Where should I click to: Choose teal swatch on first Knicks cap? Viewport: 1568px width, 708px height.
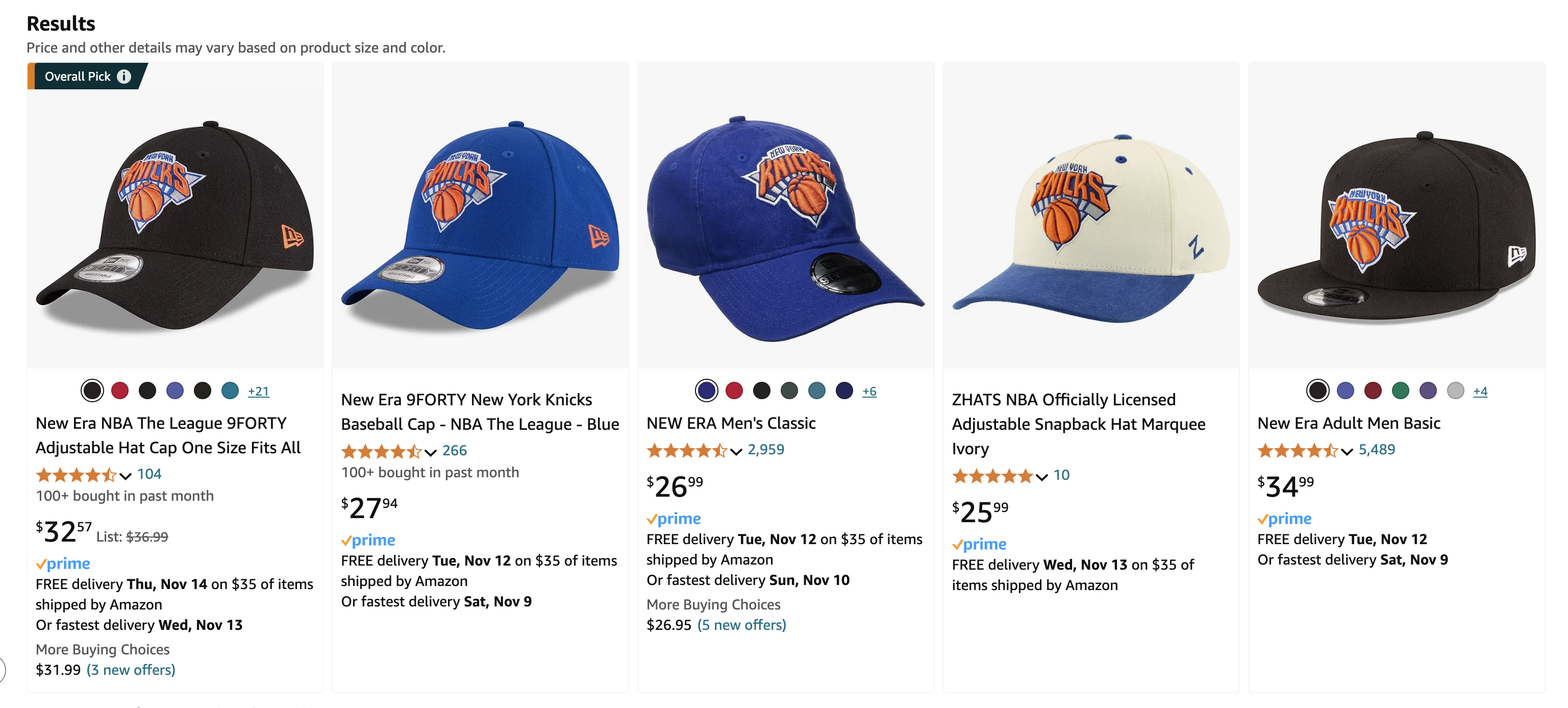[x=230, y=390]
